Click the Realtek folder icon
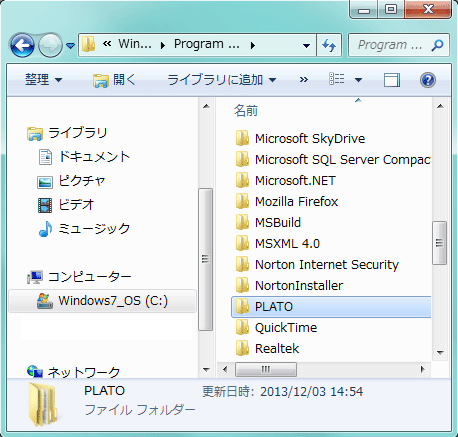The image size is (458, 437). coord(242,349)
